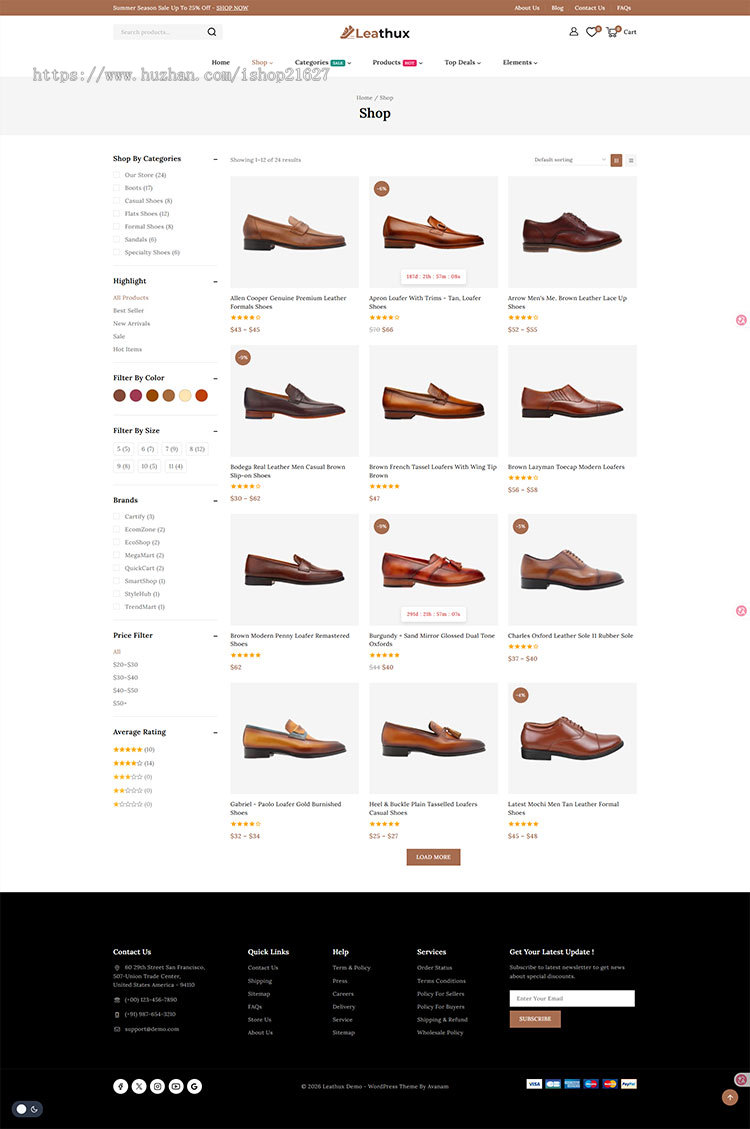750x1129 pixels.
Task: Open the About Us top link
Action: click(527, 8)
